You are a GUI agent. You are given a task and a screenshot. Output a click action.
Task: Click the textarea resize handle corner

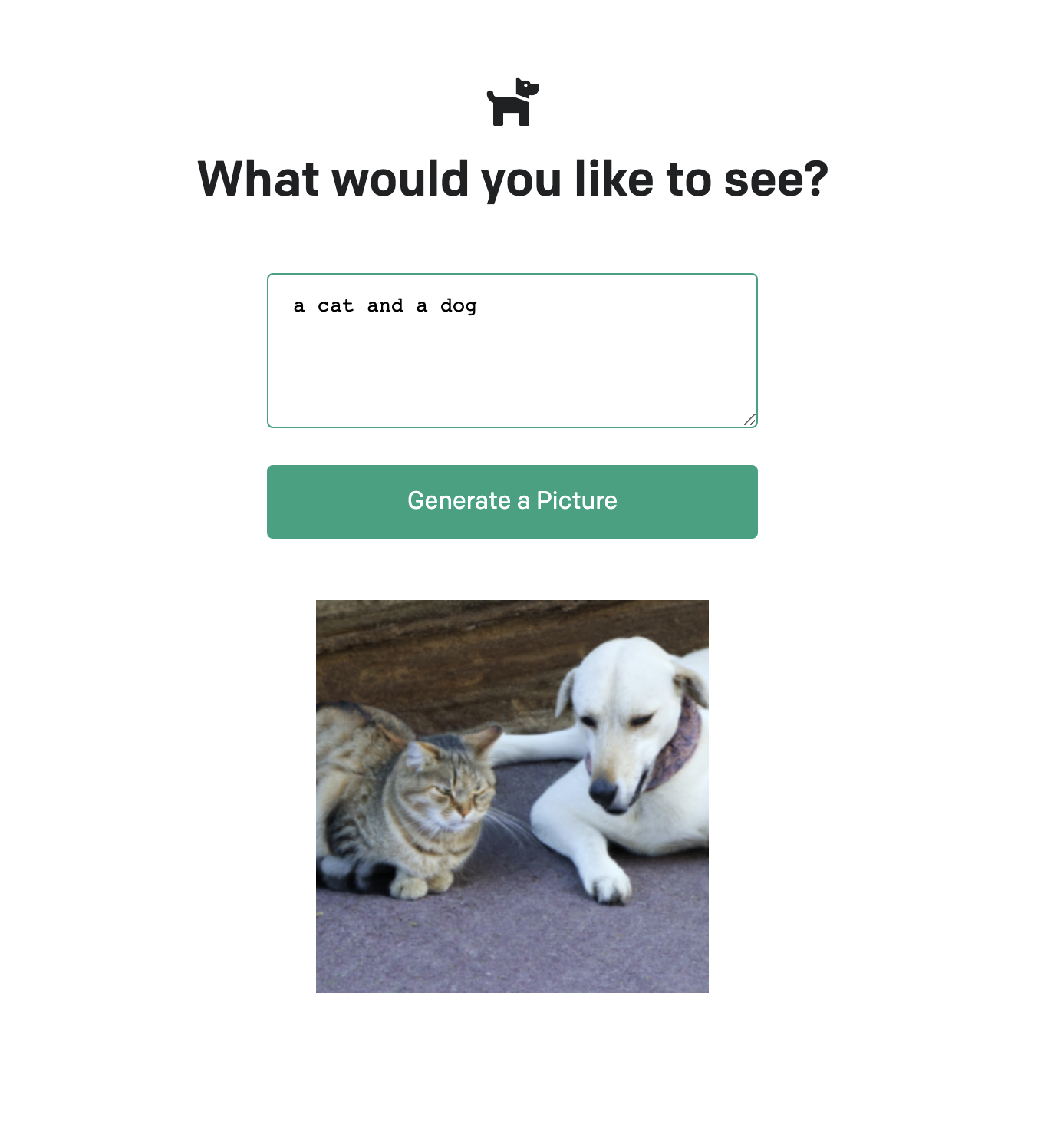[749, 420]
